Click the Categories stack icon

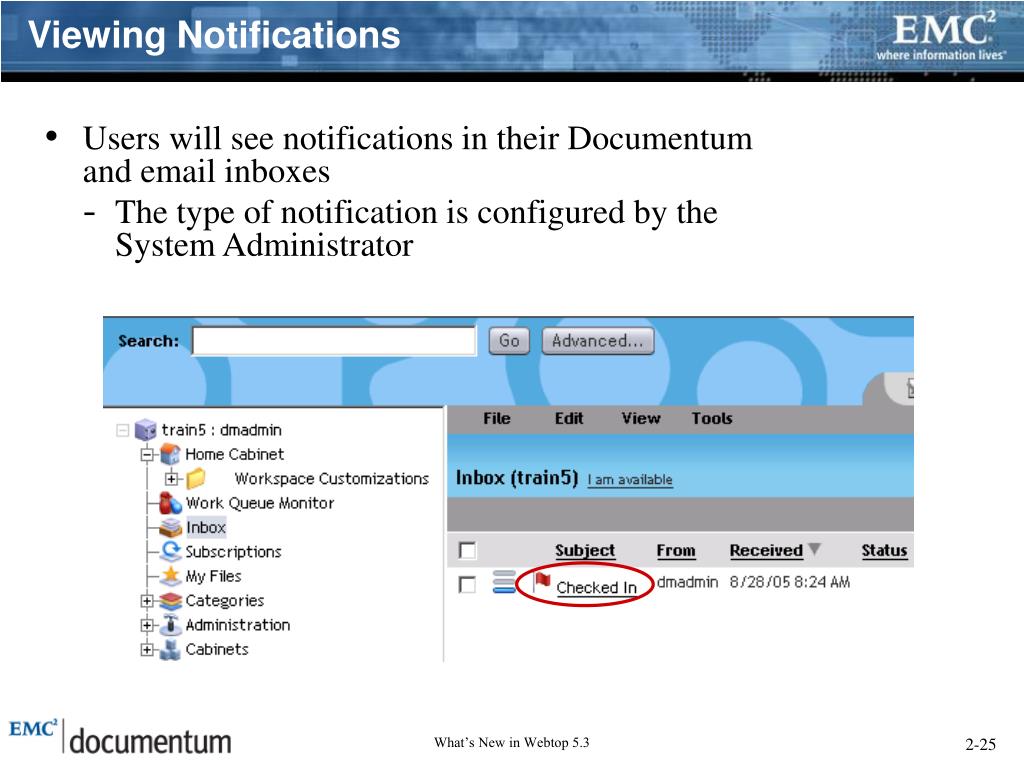(170, 600)
